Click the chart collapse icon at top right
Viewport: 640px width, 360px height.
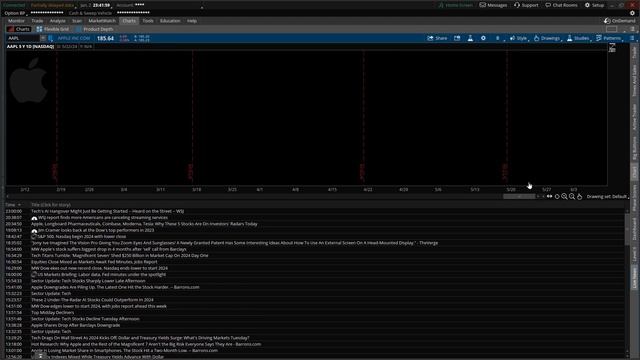click(612, 48)
